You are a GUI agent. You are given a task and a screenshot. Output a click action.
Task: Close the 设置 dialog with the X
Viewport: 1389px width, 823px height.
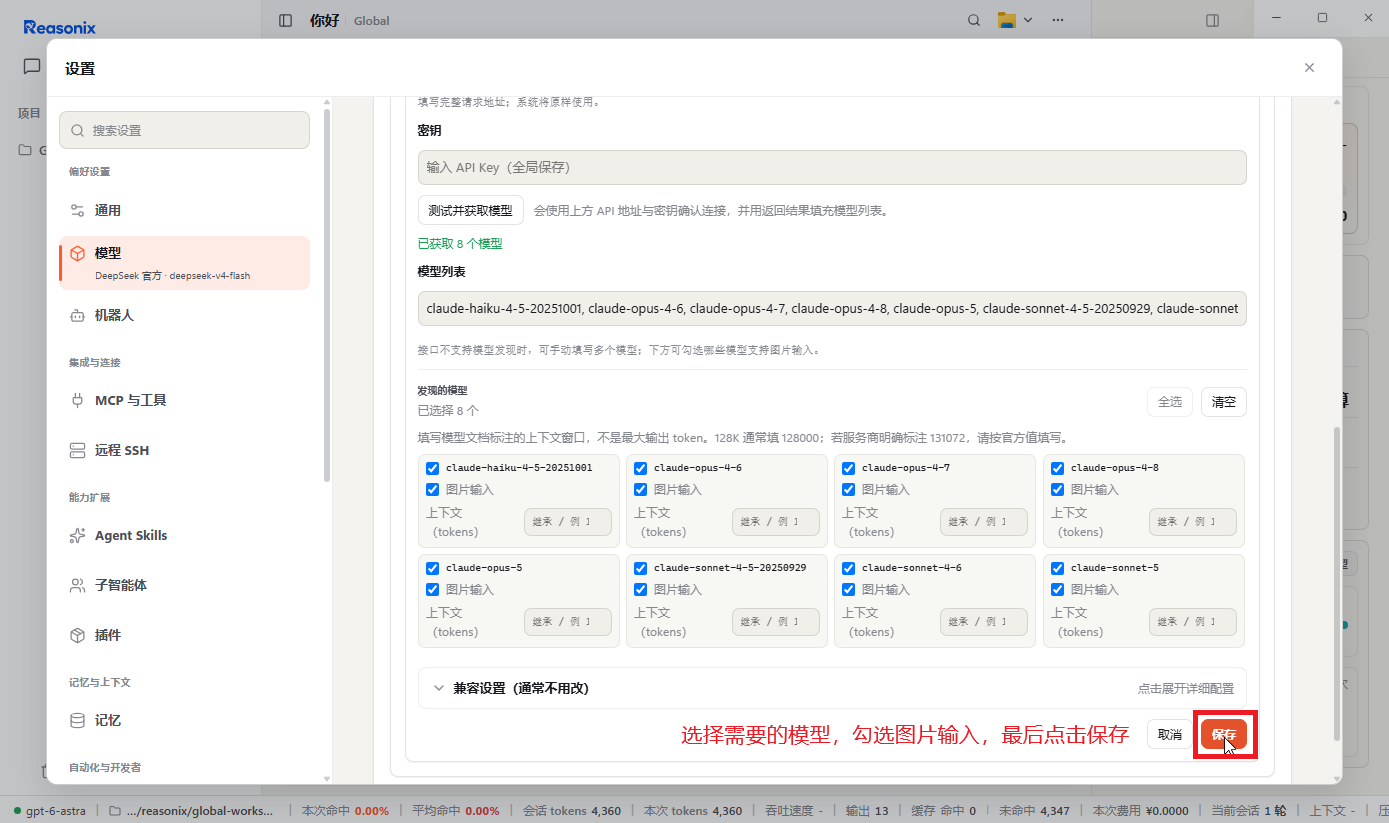[x=1309, y=68]
